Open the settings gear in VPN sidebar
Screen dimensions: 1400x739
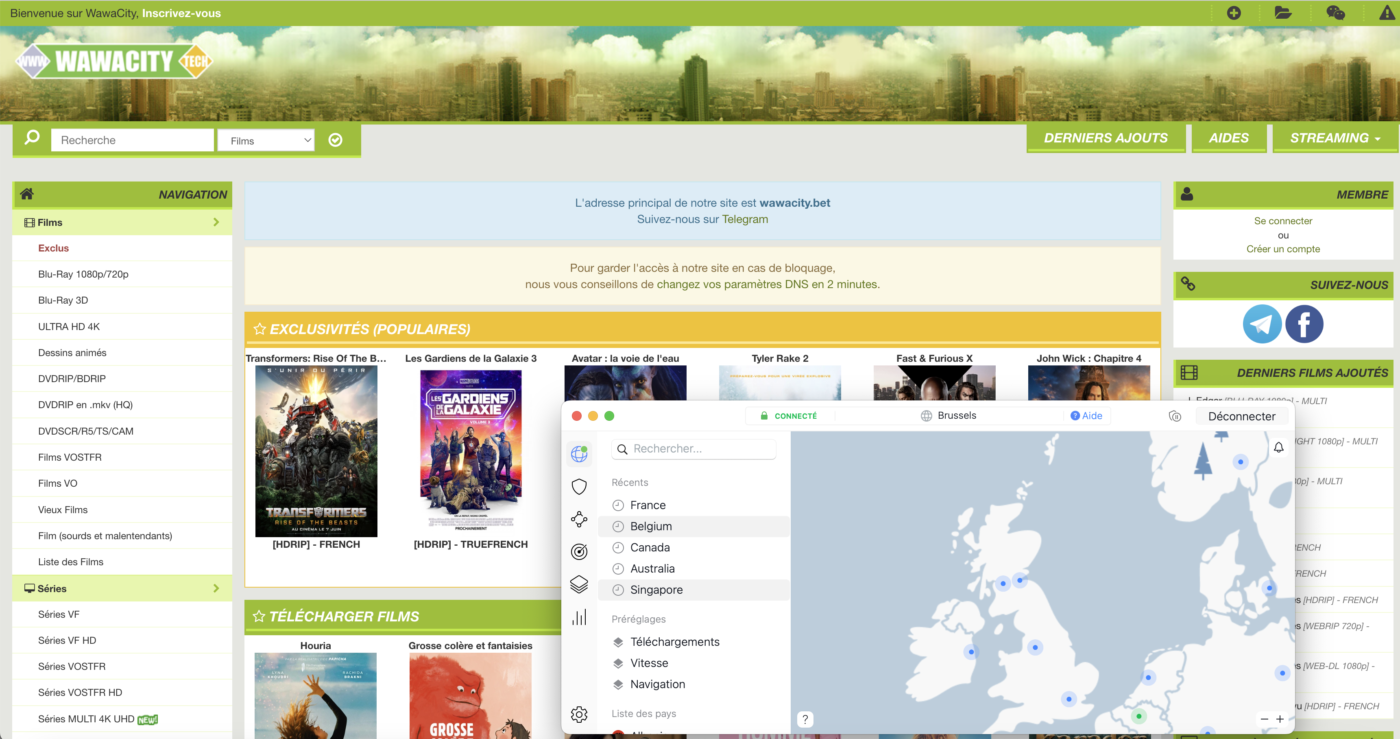tap(579, 714)
